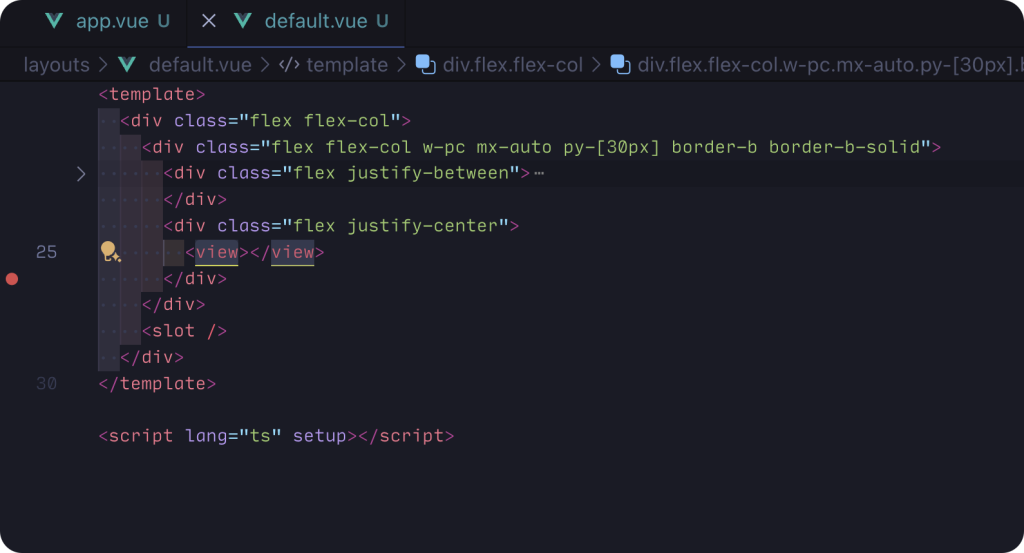This screenshot has width=1024, height=553.
Task: Click the template breadcrumb label
Action: pos(346,65)
